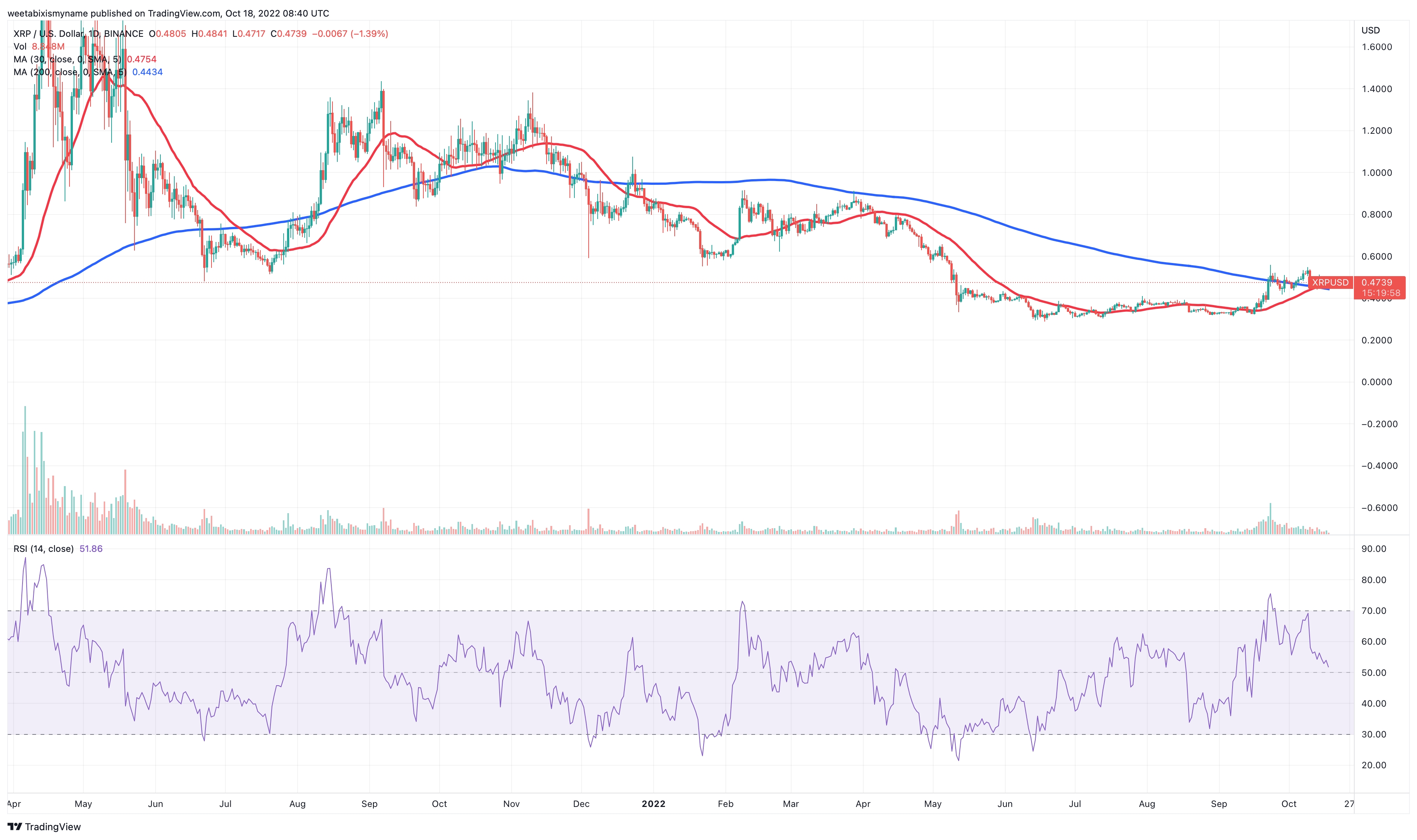This screenshot has height=840, width=1417.
Task: Select the Vol 8.848M indicator legend
Action: 39,47
